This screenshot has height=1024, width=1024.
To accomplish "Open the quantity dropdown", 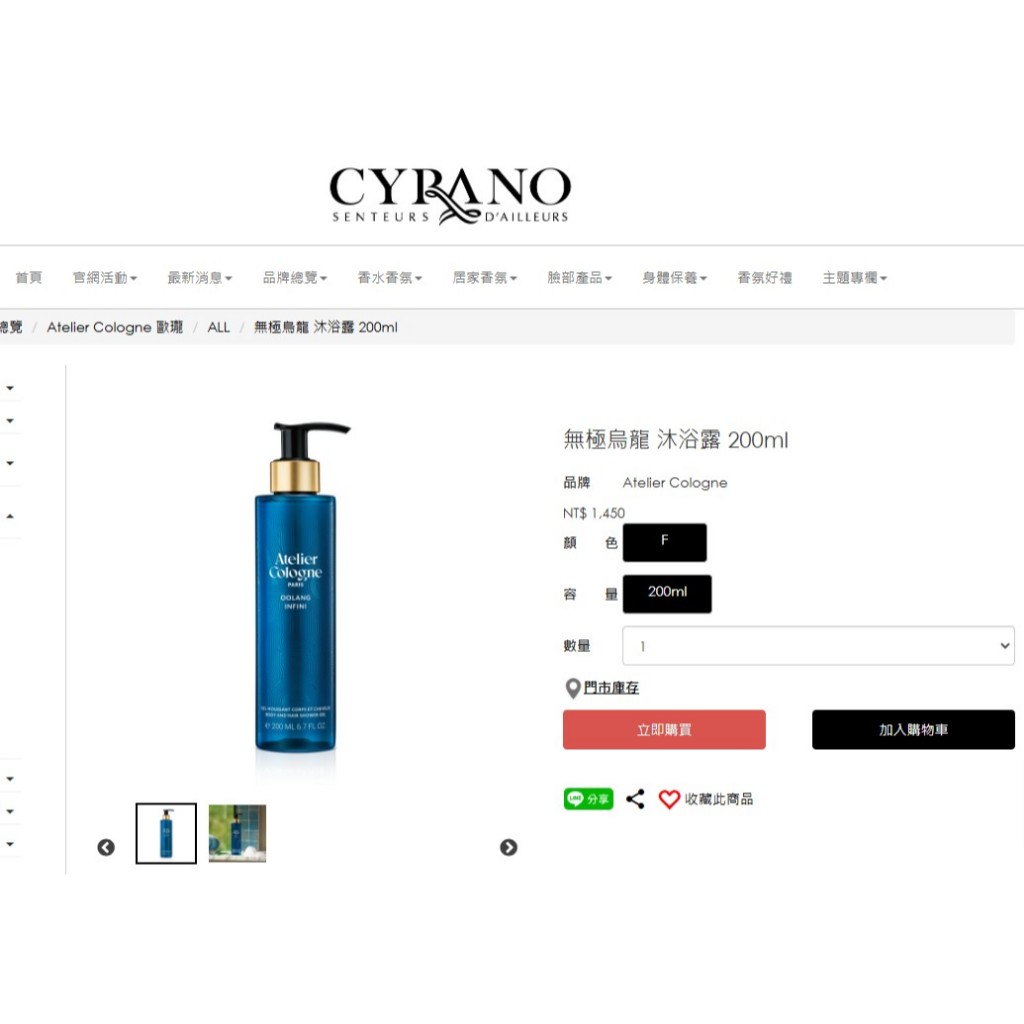I will [818, 646].
